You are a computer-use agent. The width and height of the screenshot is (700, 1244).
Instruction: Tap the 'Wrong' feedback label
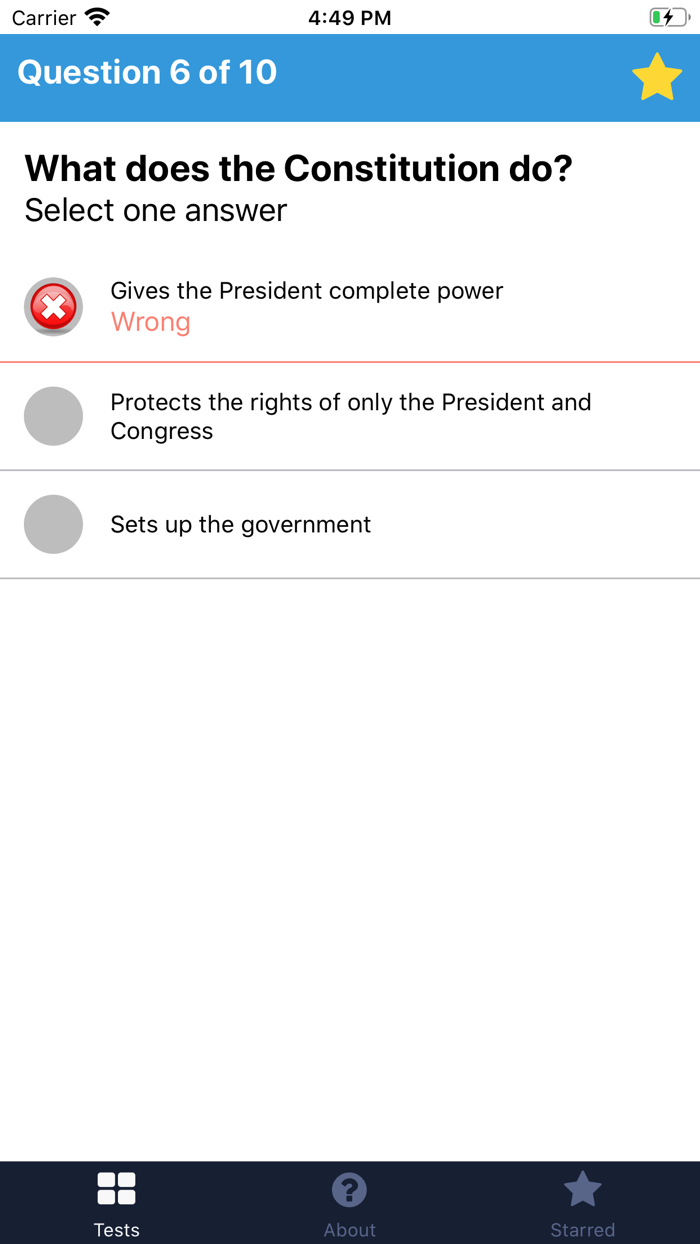tap(151, 322)
